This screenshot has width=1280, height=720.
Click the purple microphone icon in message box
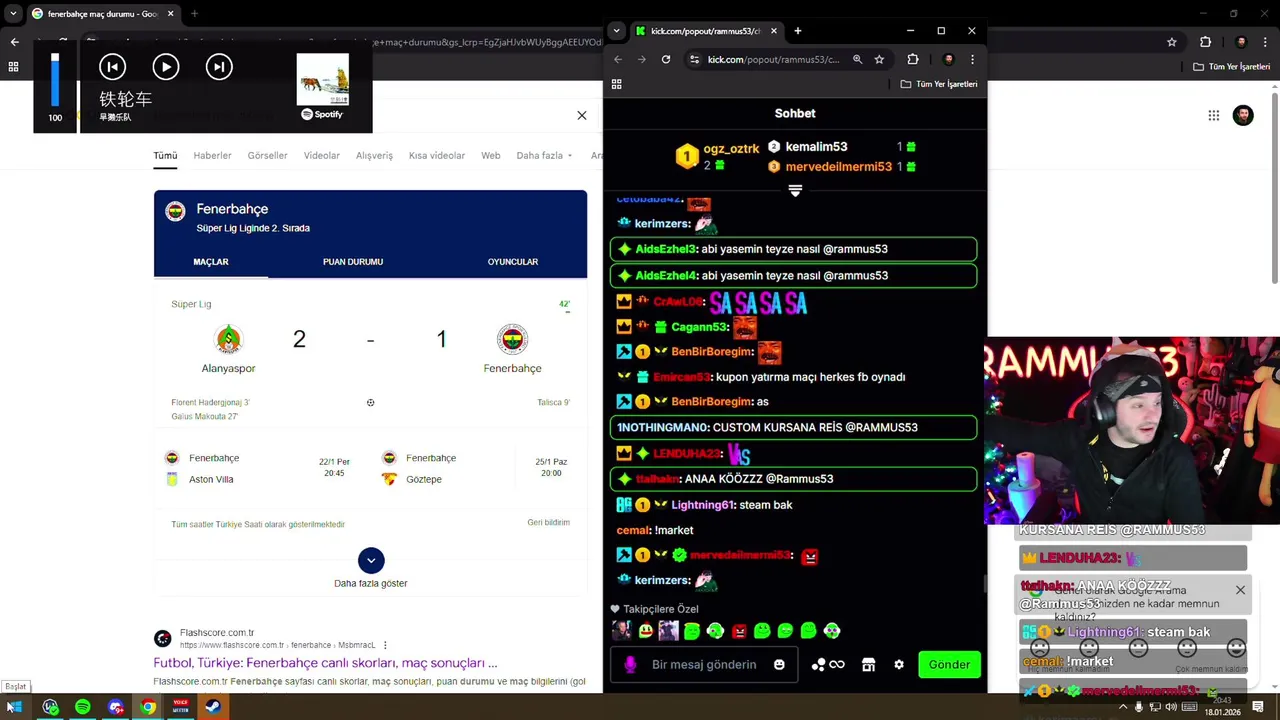coord(630,665)
